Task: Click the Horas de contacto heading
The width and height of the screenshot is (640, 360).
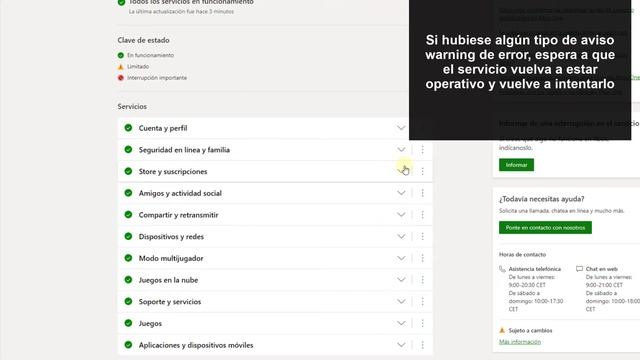Action: tap(522, 254)
